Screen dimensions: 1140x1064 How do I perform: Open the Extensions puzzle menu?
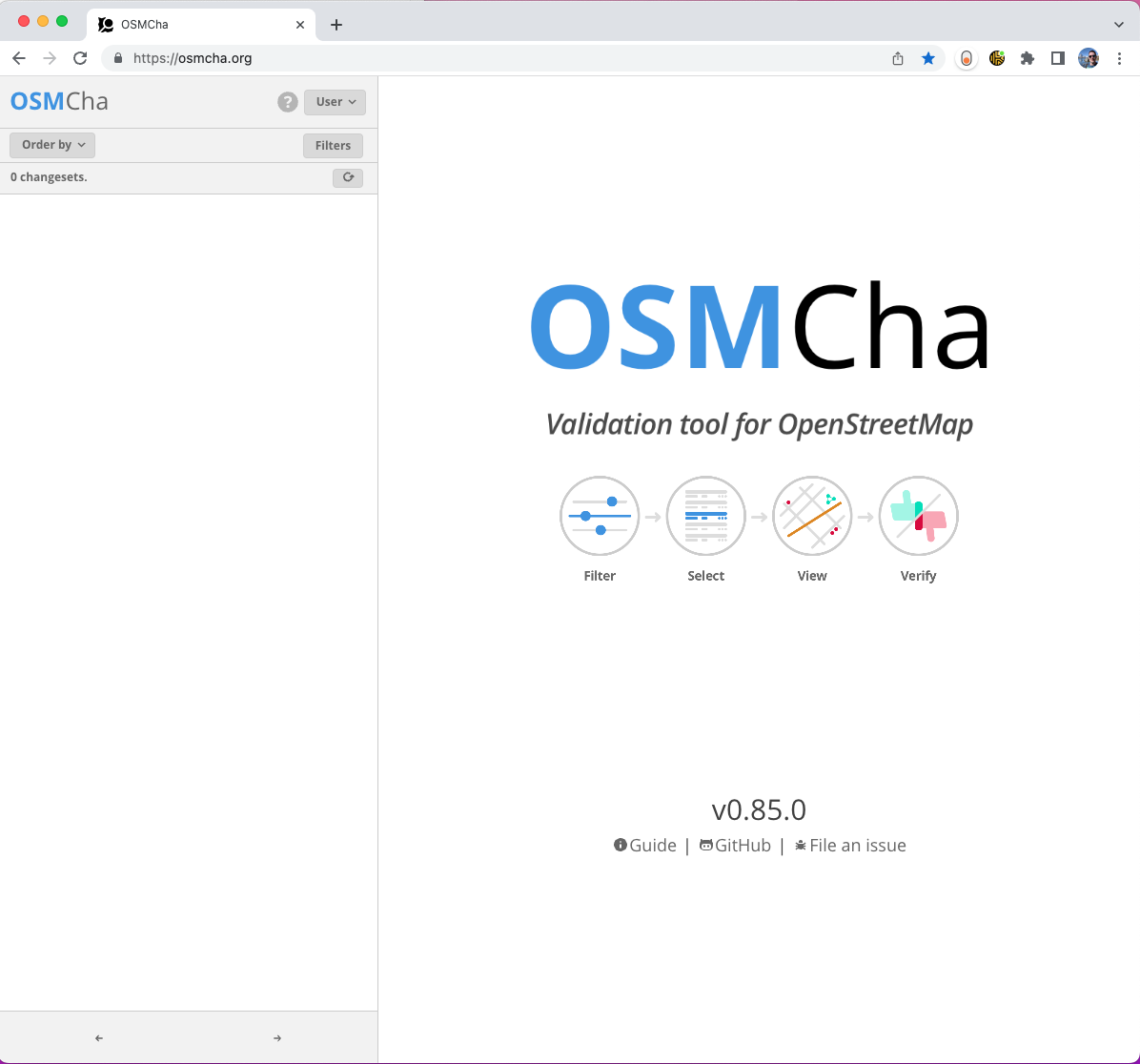1028,58
